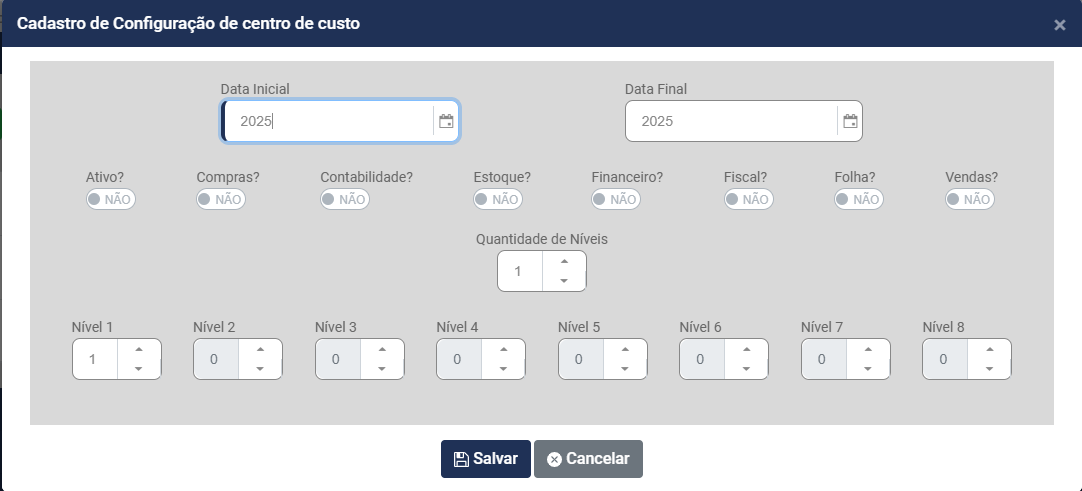1082x491 pixels.
Task: Increment the Nível 1 value
Action: (139, 349)
